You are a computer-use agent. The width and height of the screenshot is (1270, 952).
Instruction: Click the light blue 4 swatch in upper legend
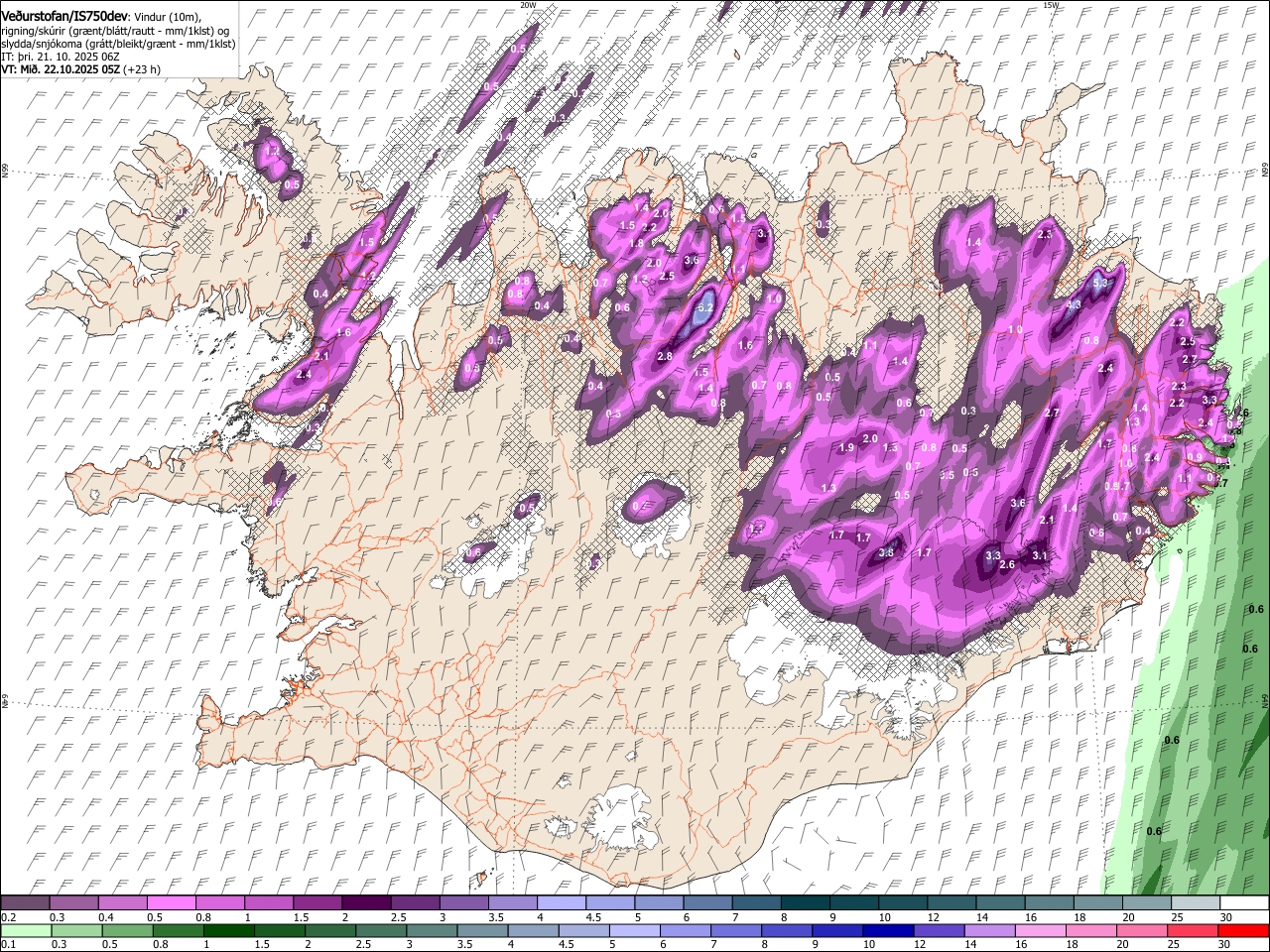tap(560, 903)
